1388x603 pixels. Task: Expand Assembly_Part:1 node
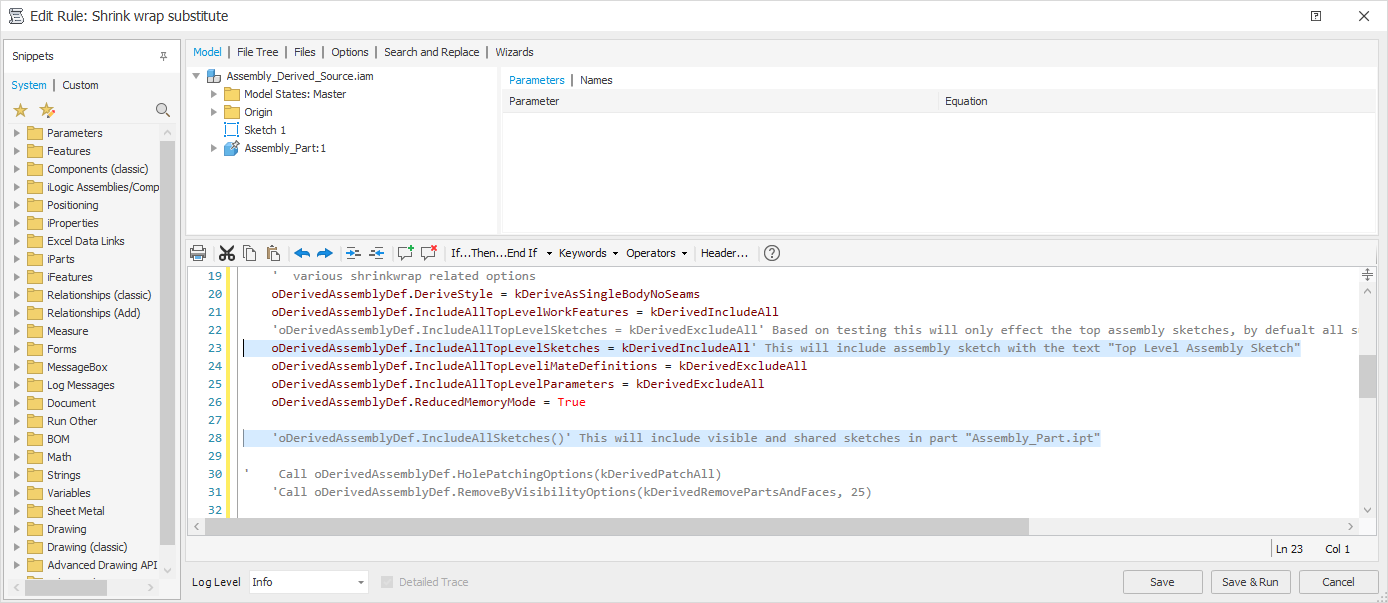pos(214,148)
